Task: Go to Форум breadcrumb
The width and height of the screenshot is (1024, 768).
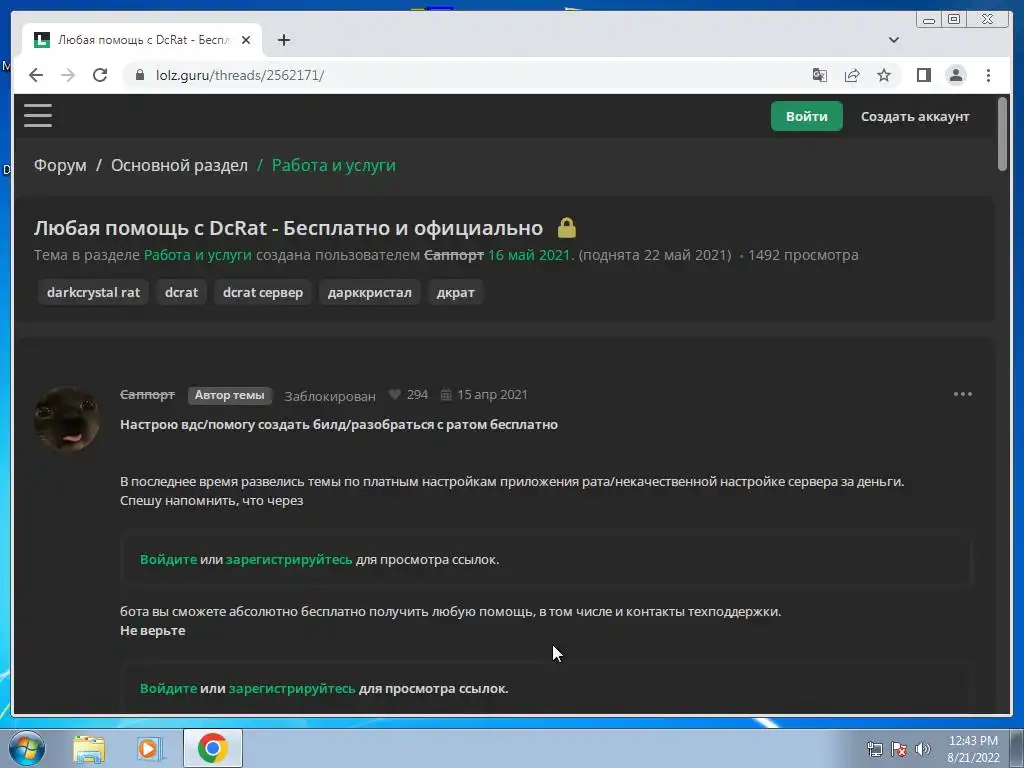Action: pos(60,165)
